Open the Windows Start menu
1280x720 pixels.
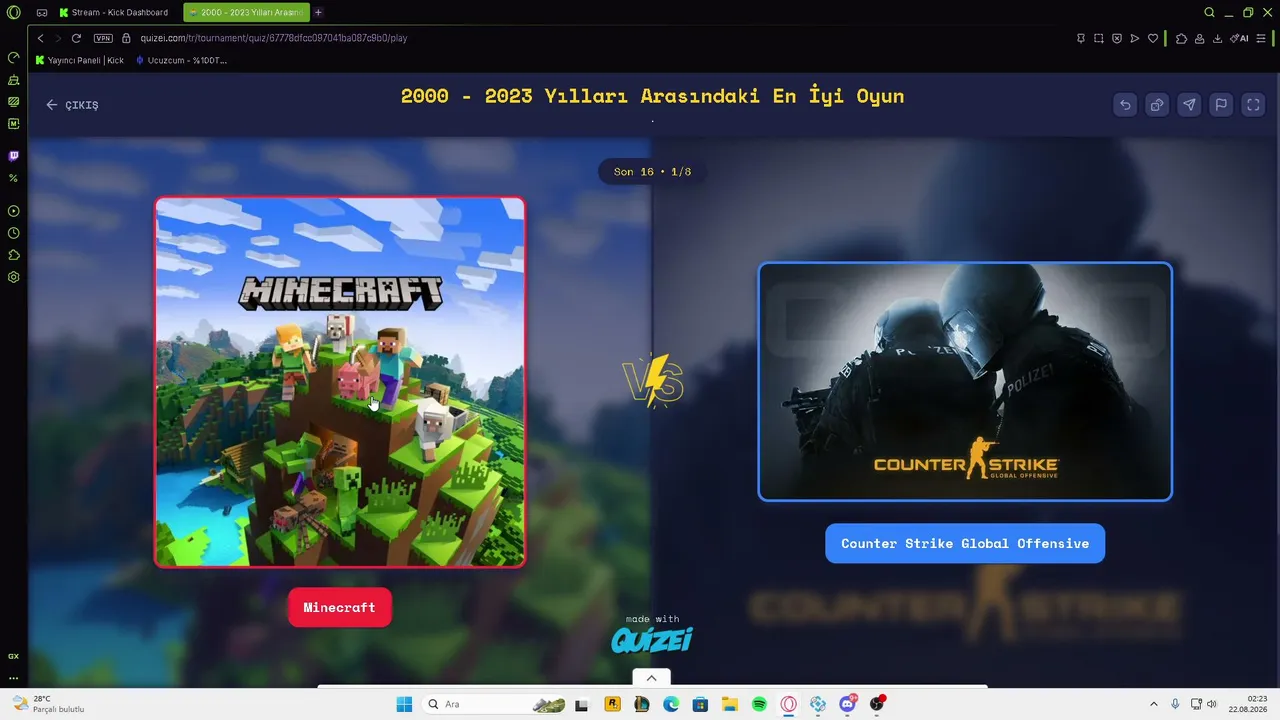point(404,704)
